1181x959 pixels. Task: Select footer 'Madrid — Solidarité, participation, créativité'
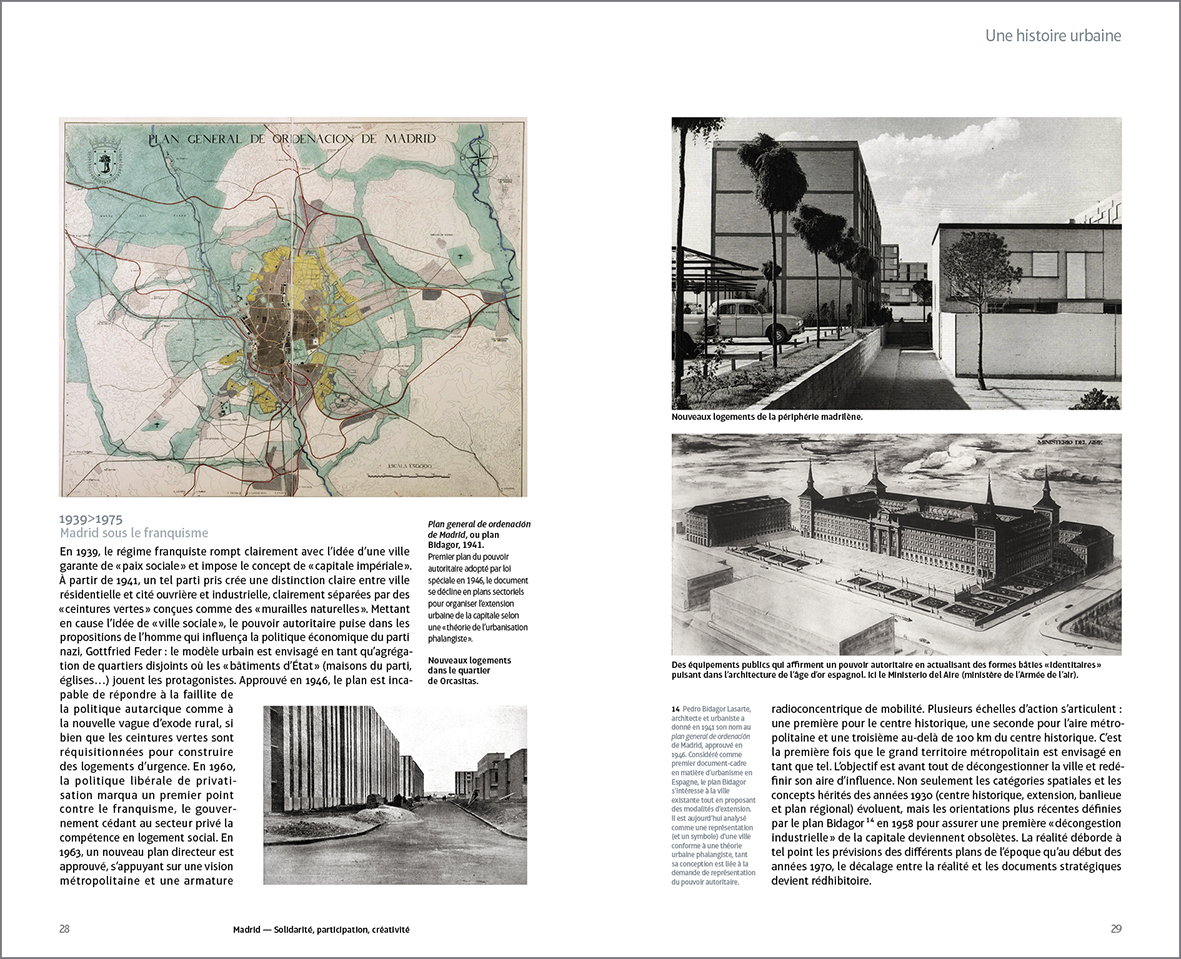322,930
